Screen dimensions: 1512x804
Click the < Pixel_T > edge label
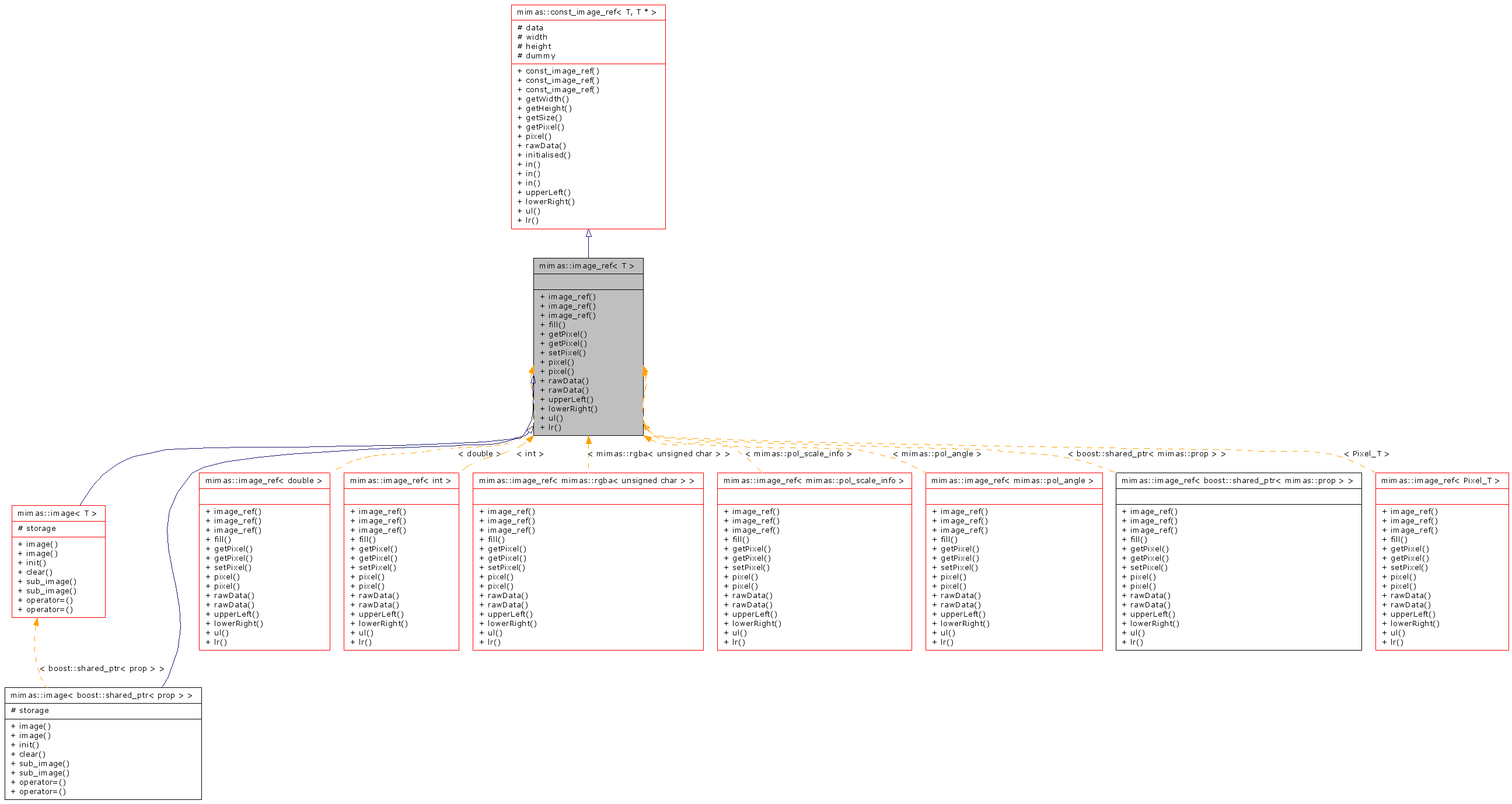coord(1367,454)
